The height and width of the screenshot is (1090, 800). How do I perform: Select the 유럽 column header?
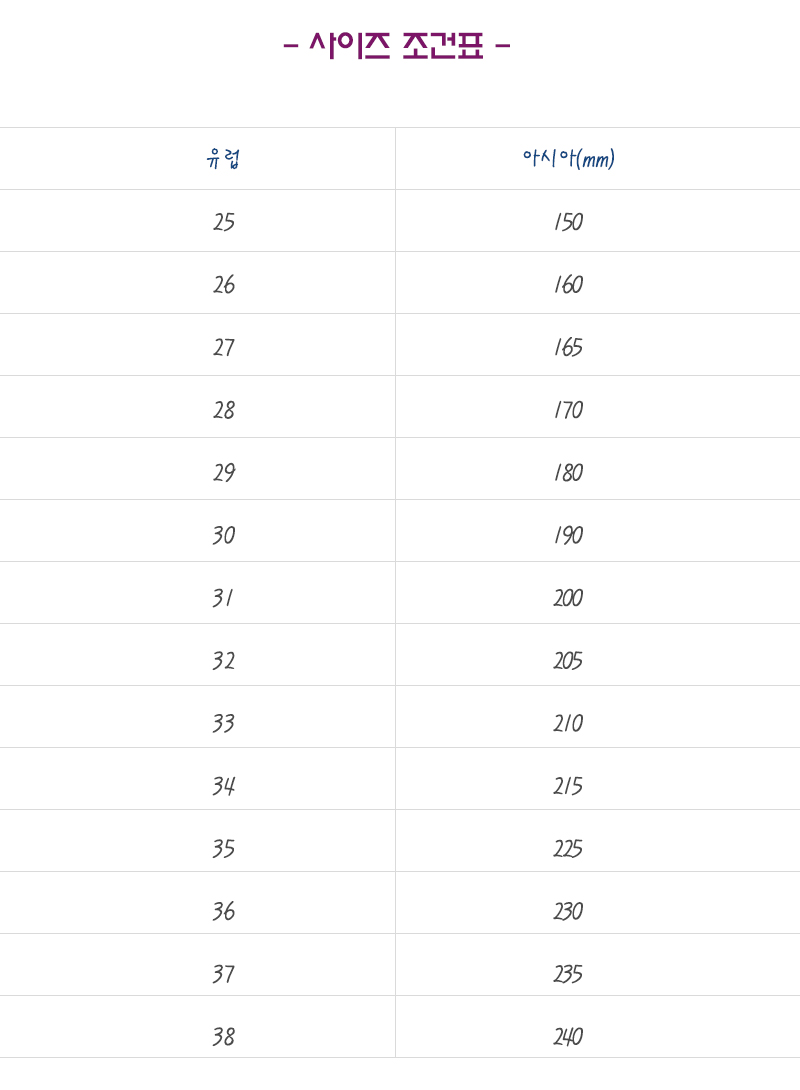(223, 158)
